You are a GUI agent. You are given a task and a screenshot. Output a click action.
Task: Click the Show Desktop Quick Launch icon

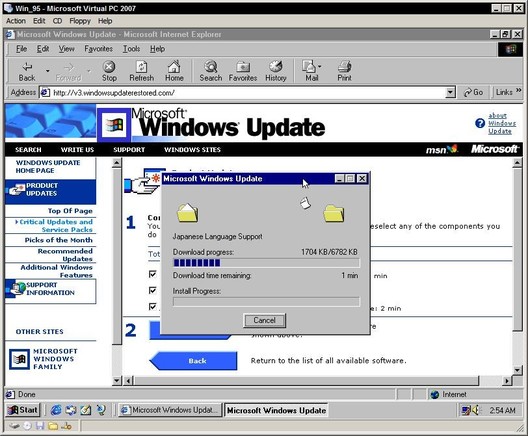[86, 410]
